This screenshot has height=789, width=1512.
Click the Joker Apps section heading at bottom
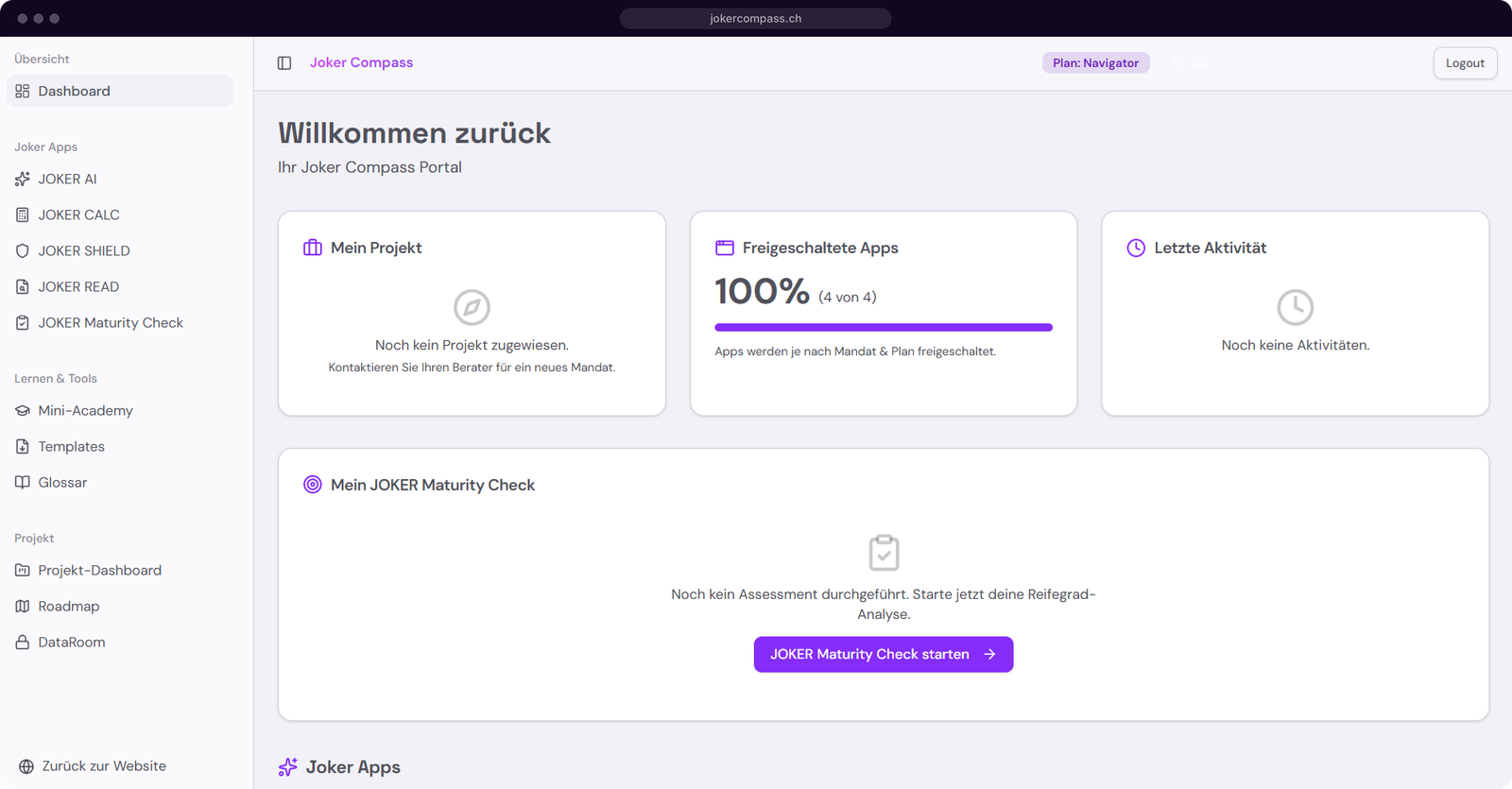coord(353,767)
